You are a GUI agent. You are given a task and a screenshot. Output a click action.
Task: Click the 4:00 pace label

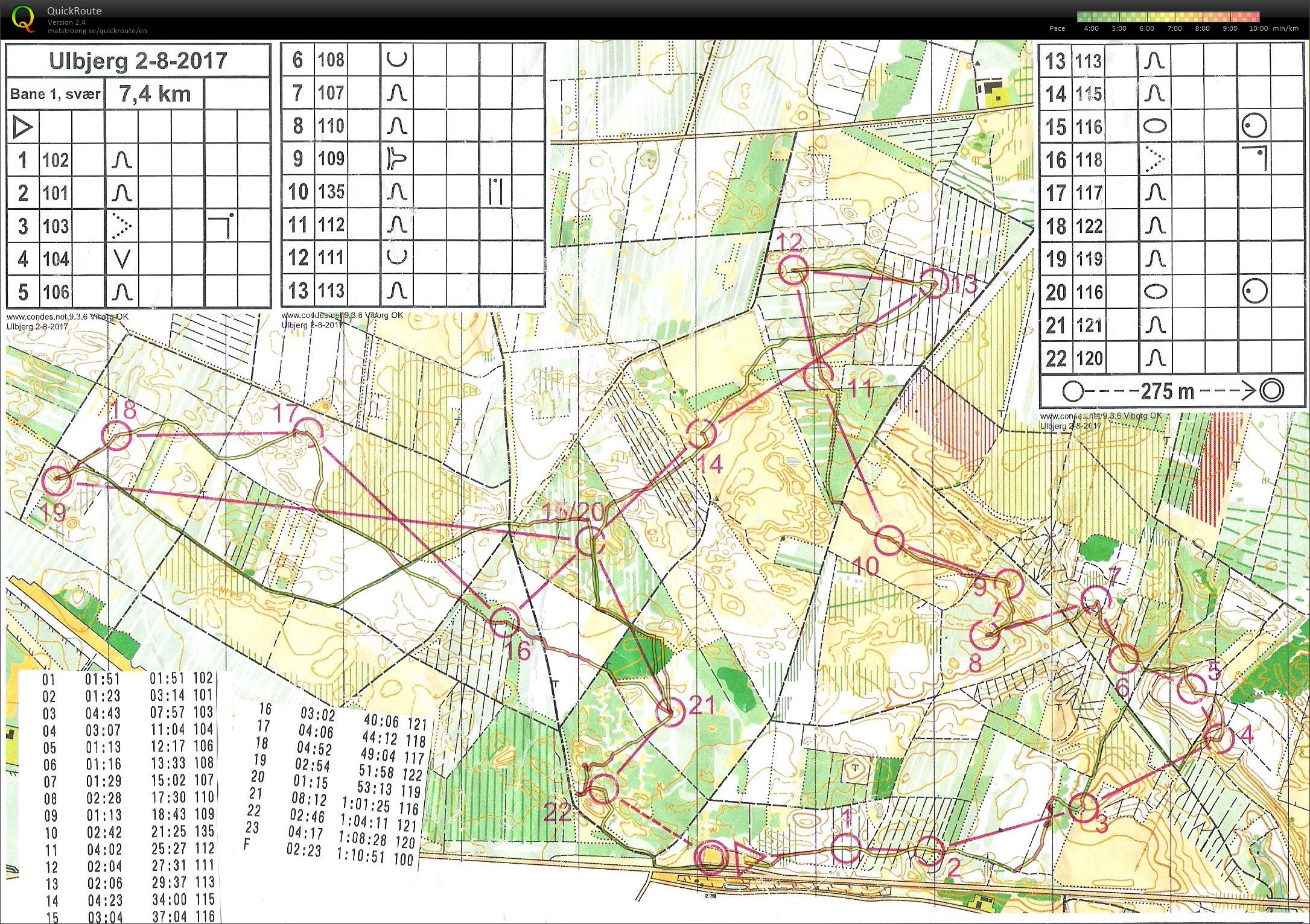(1091, 28)
